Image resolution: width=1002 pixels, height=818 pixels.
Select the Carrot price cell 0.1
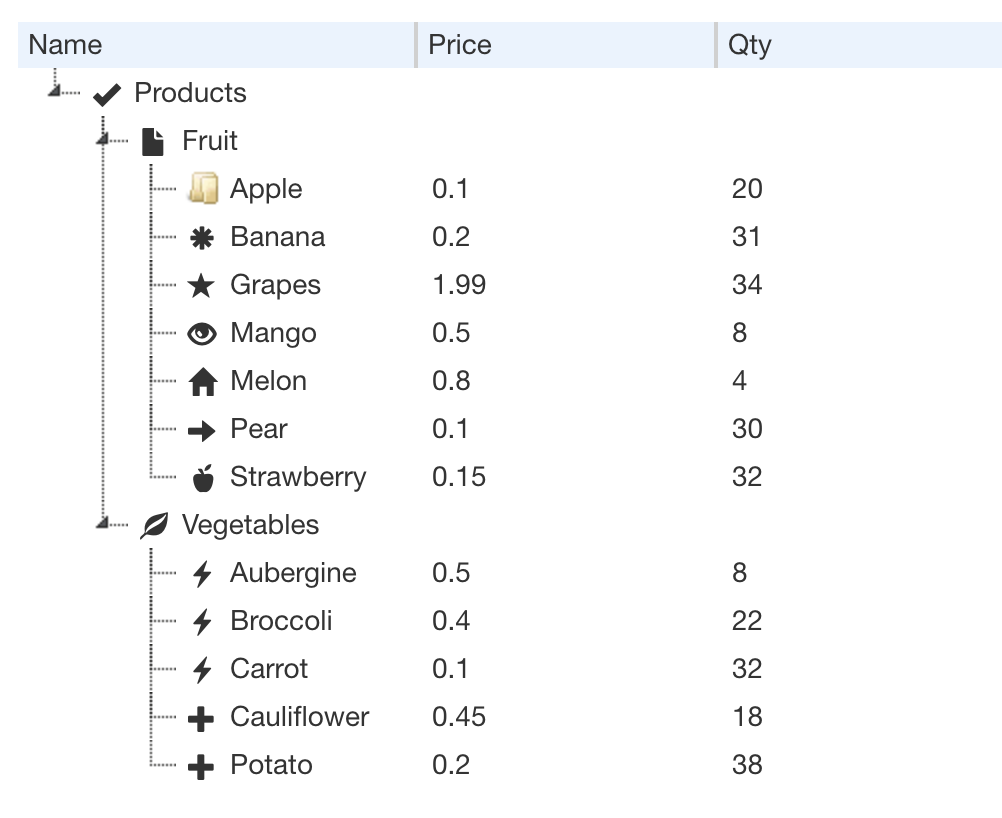pos(451,669)
